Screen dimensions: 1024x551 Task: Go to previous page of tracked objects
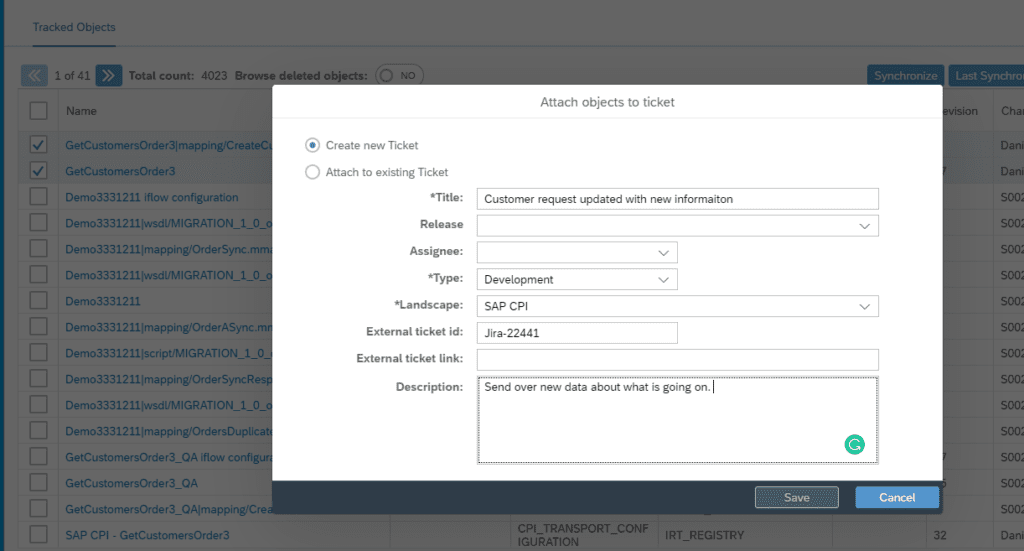pos(34,76)
